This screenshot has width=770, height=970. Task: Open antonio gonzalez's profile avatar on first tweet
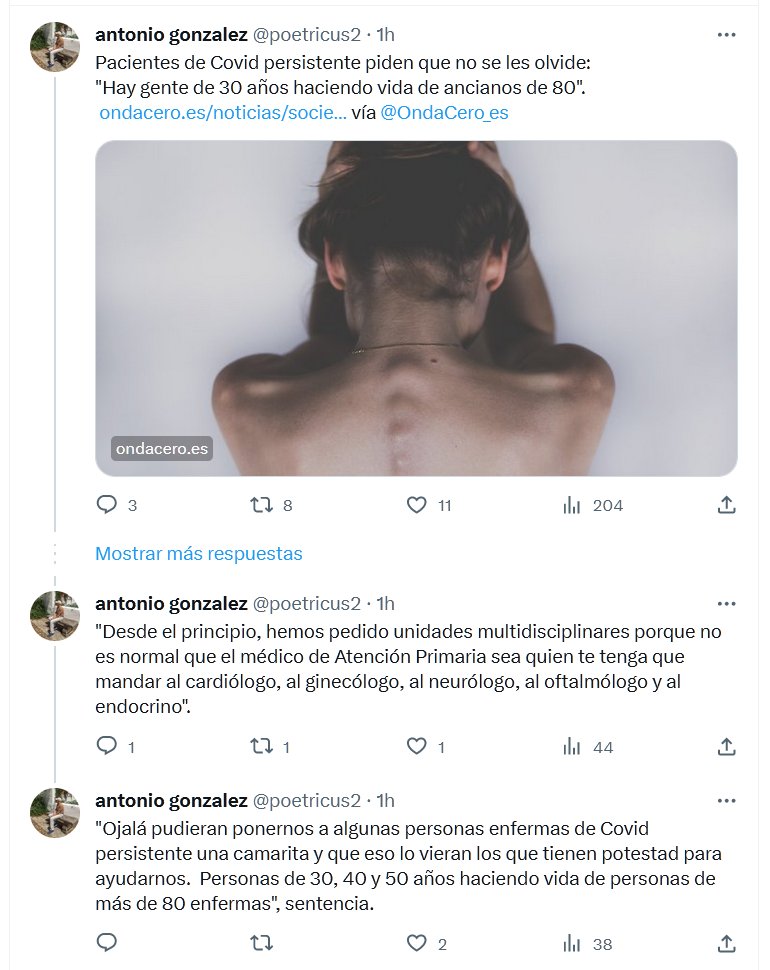click(55, 46)
